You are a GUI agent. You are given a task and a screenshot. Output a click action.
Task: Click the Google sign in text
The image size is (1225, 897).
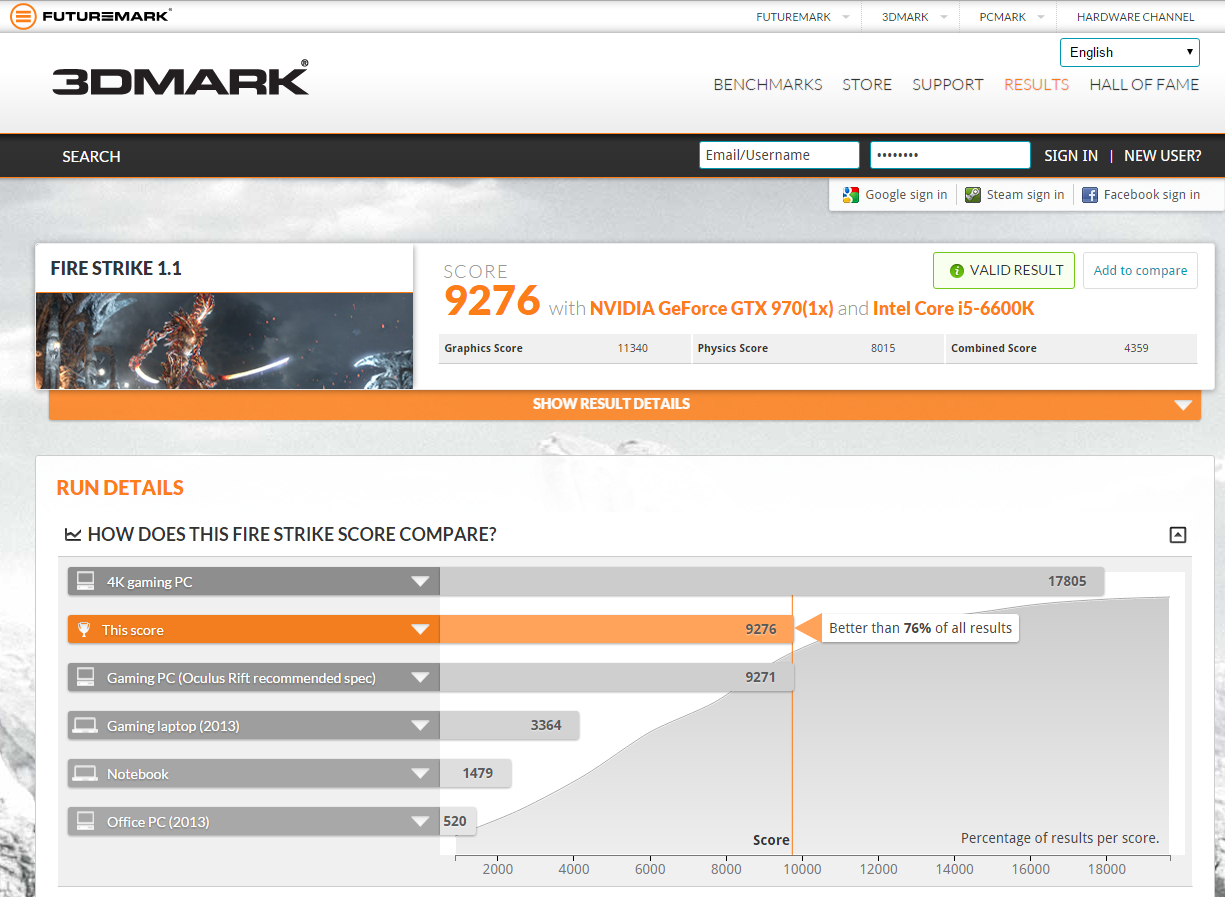pyautogui.click(x=906, y=195)
